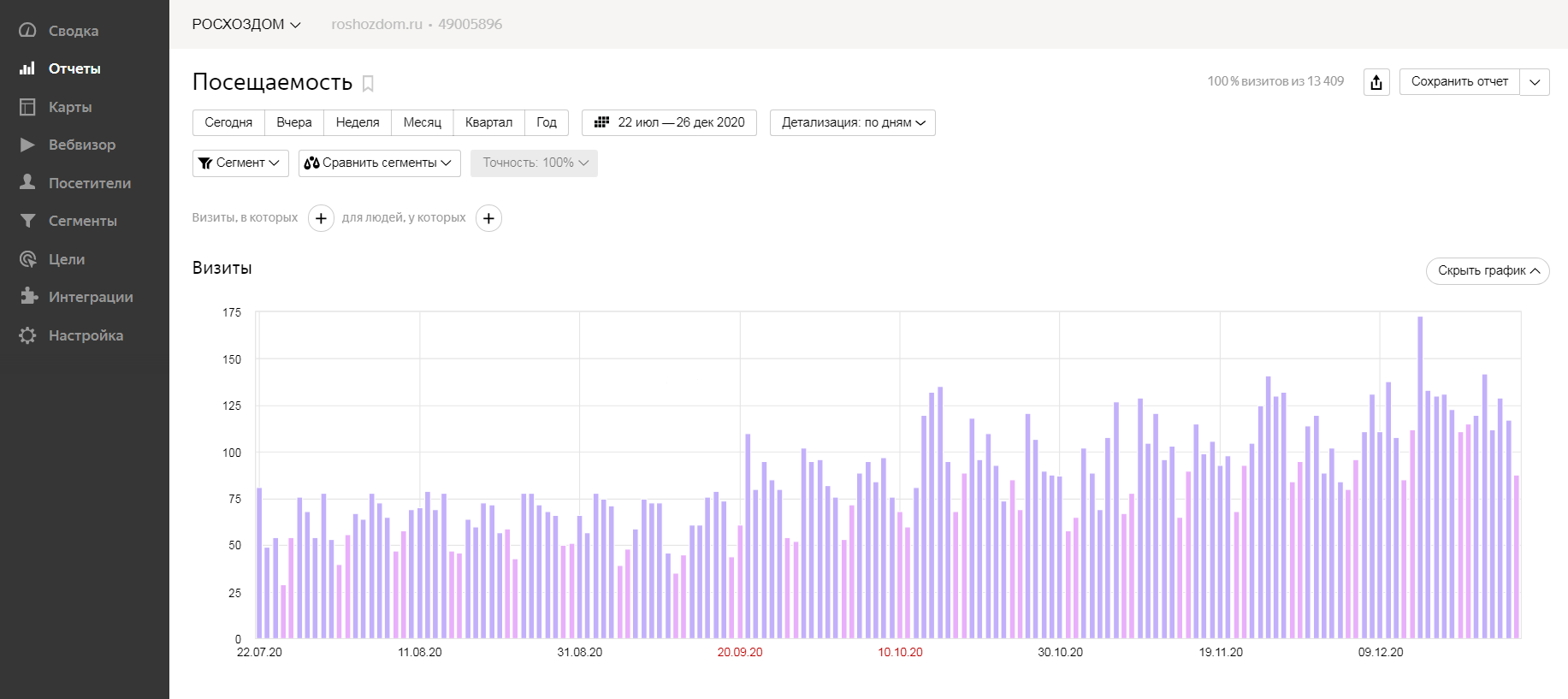Select the Квартал period tab
The image size is (1568, 699).
click(x=488, y=122)
